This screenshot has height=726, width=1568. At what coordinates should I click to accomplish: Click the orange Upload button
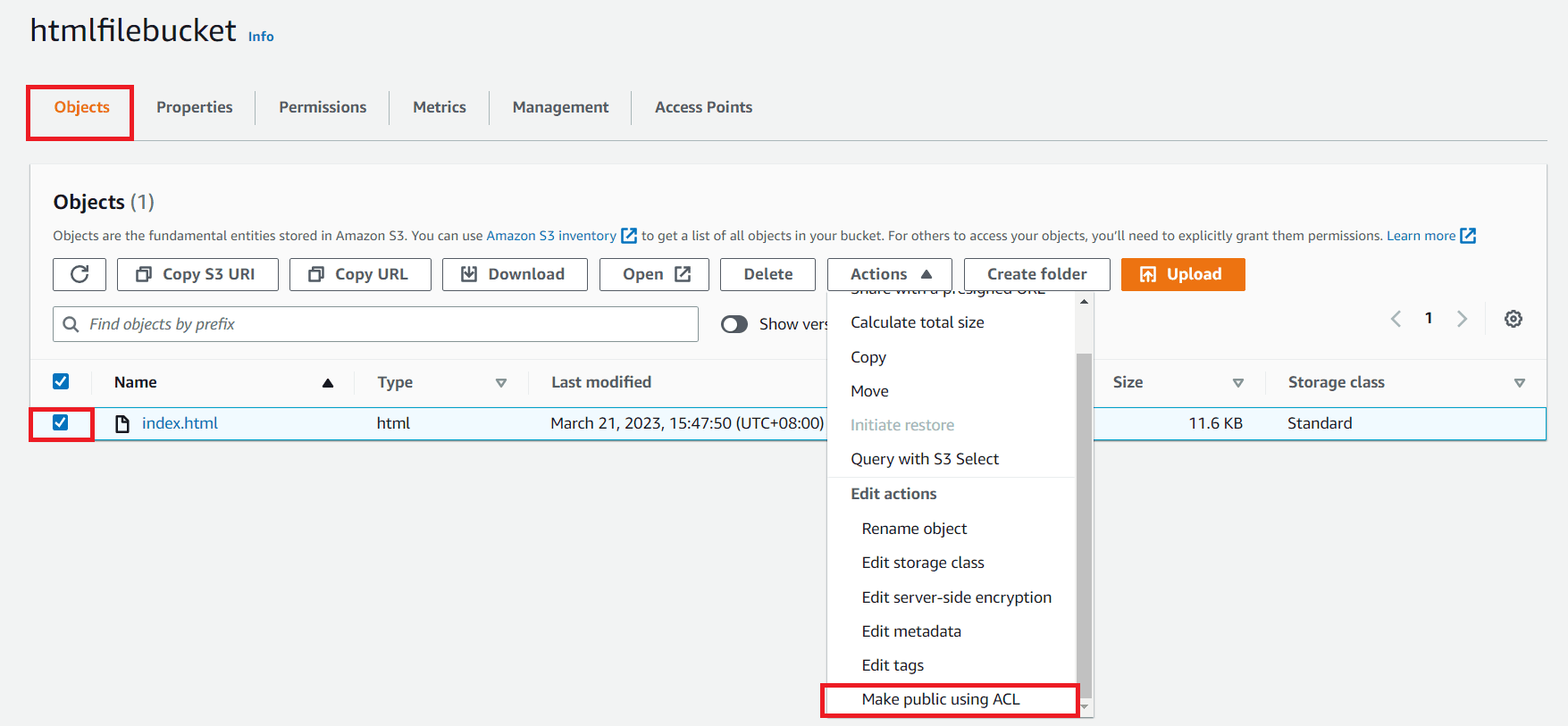click(1182, 274)
